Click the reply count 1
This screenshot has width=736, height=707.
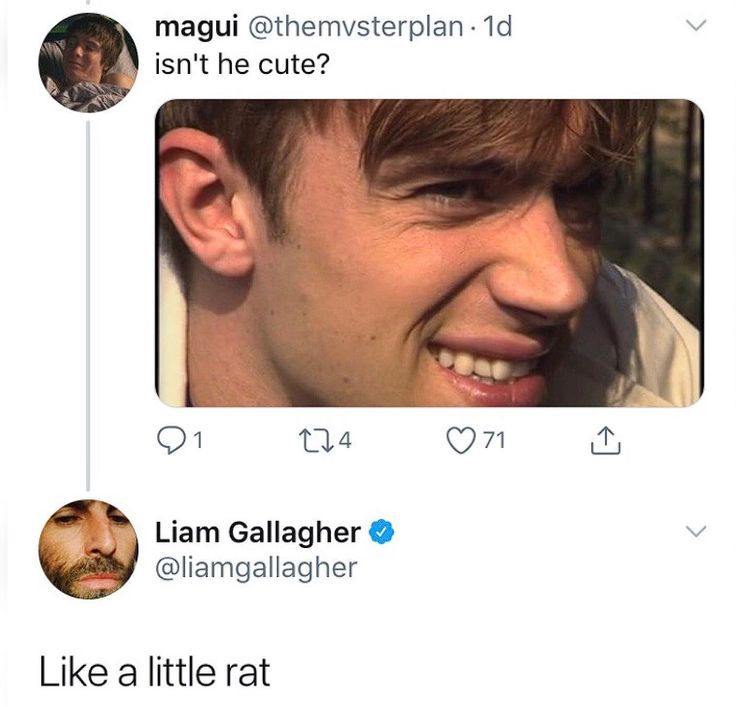pos(198,441)
